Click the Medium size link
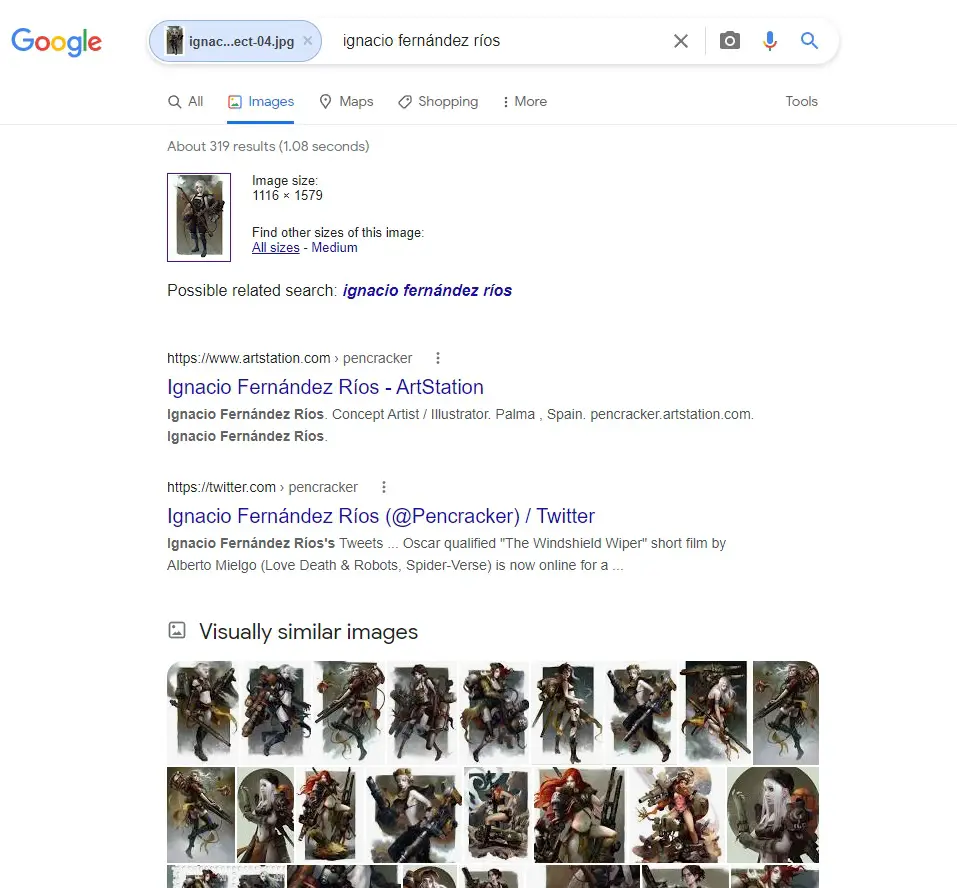This screenshot has width=957, height=888. click(334, 248)
